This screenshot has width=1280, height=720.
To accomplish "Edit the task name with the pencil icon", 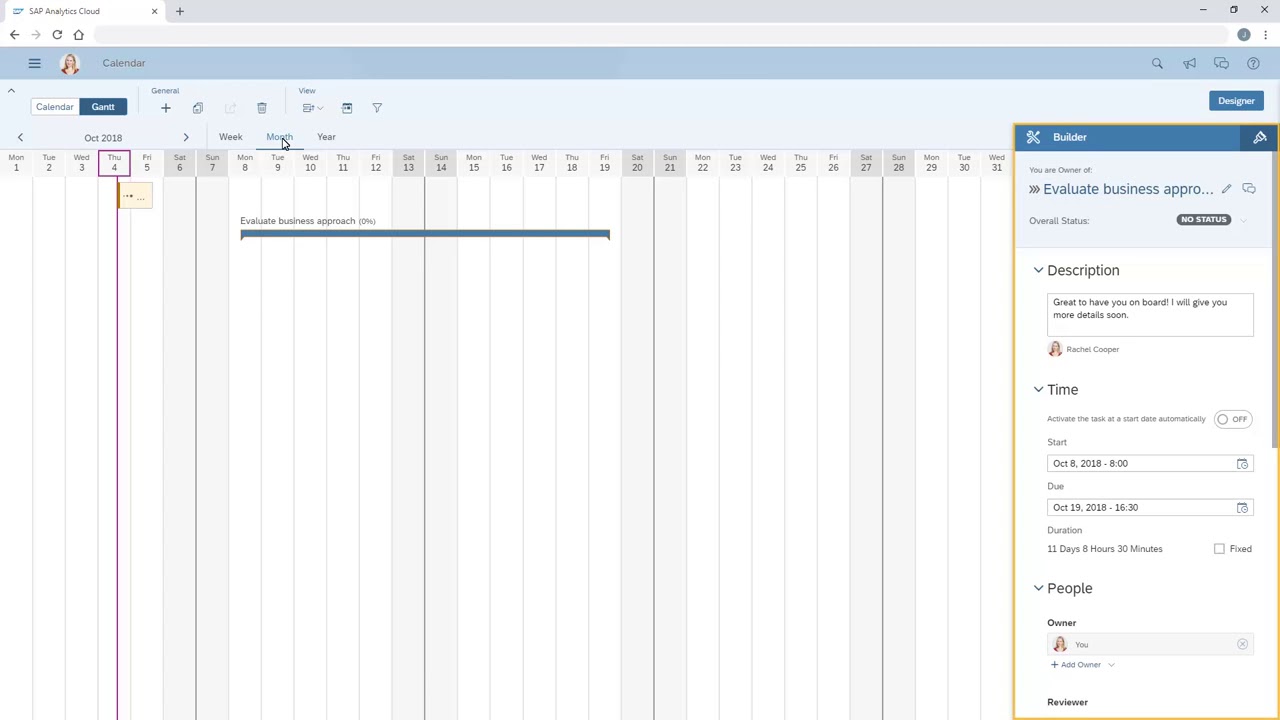I will click(1226, 189).
